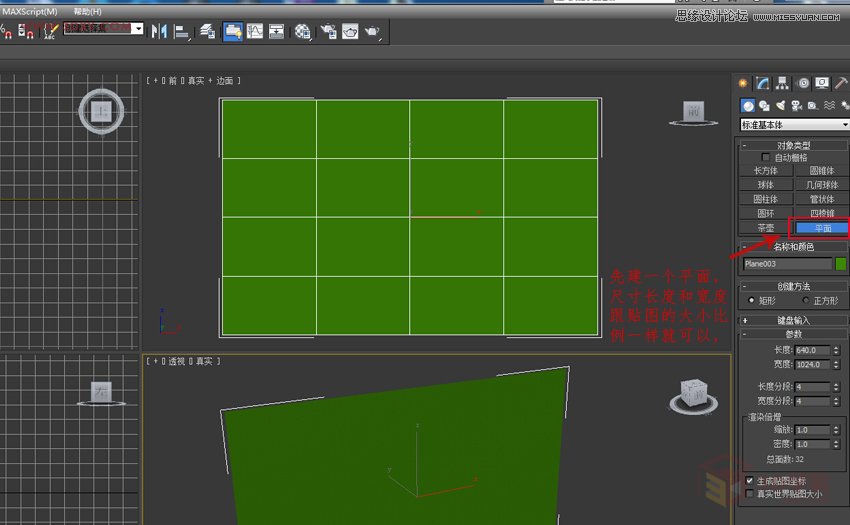Click the spinner snap toggle icon
850x525 pixels.
point(25,31)
